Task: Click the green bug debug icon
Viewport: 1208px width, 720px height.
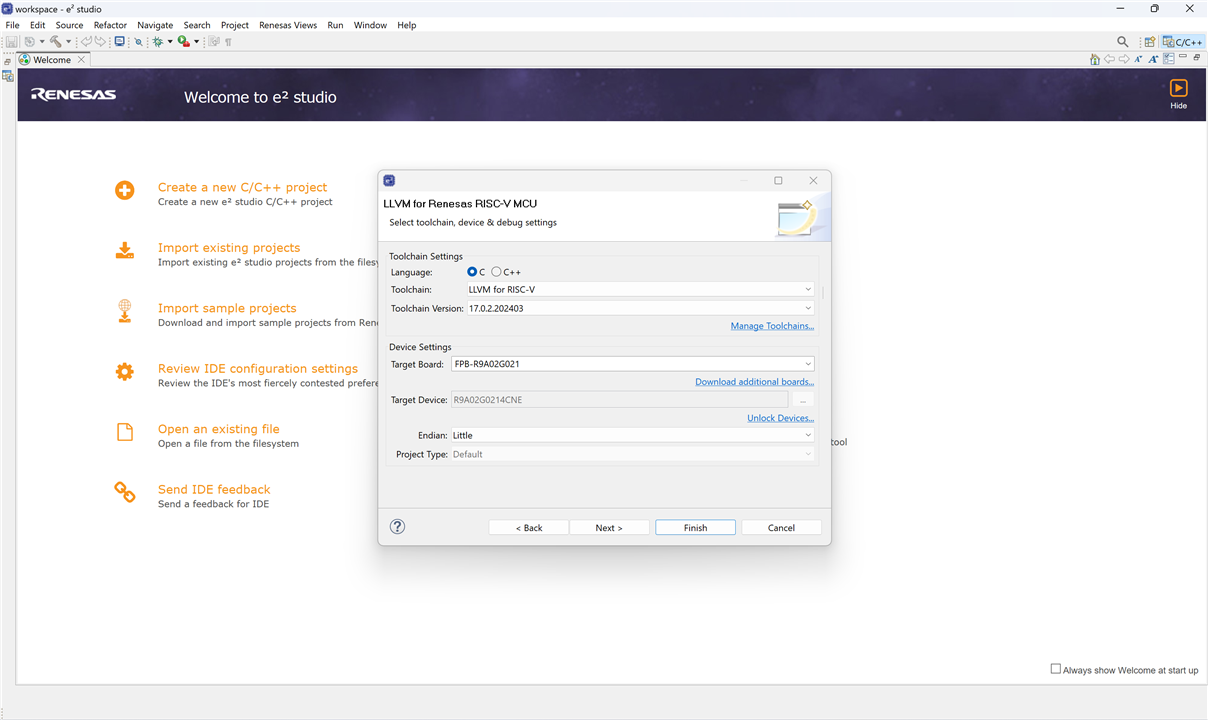Action: pyautogui.click(x=157, y=42)
